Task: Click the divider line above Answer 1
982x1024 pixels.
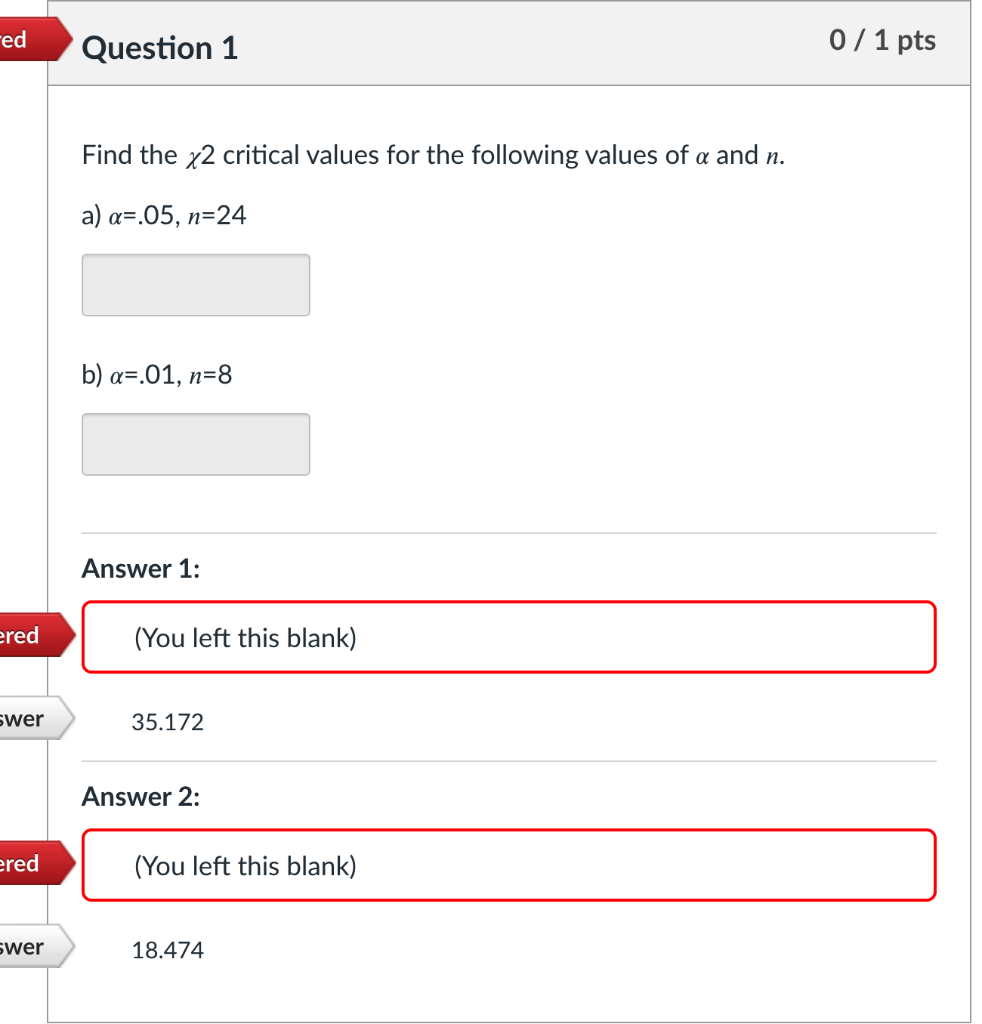Action: 509,532
